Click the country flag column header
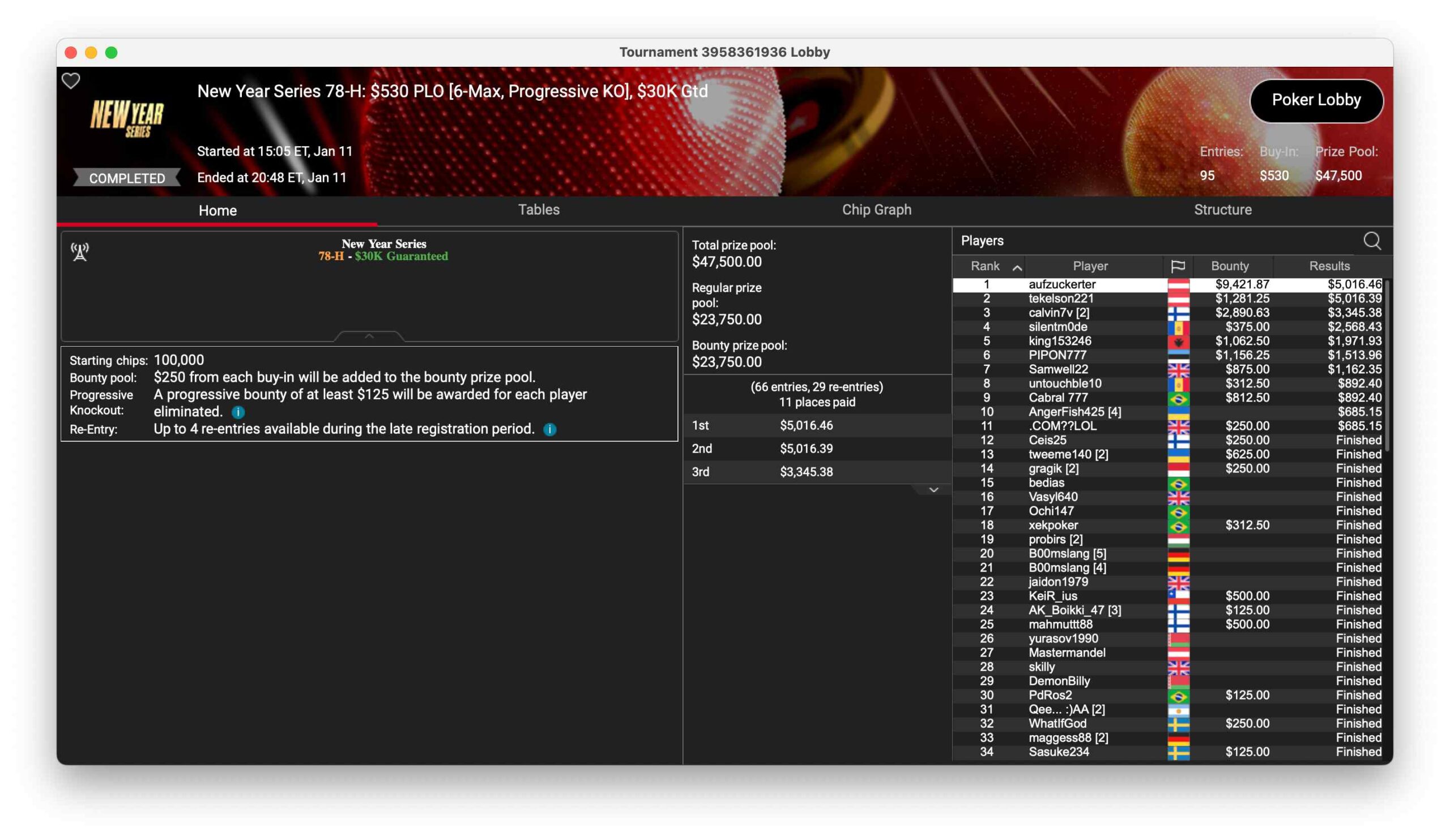This screenshot has width=1450, height=840. pyautogui.click(x=1177, y=266)
